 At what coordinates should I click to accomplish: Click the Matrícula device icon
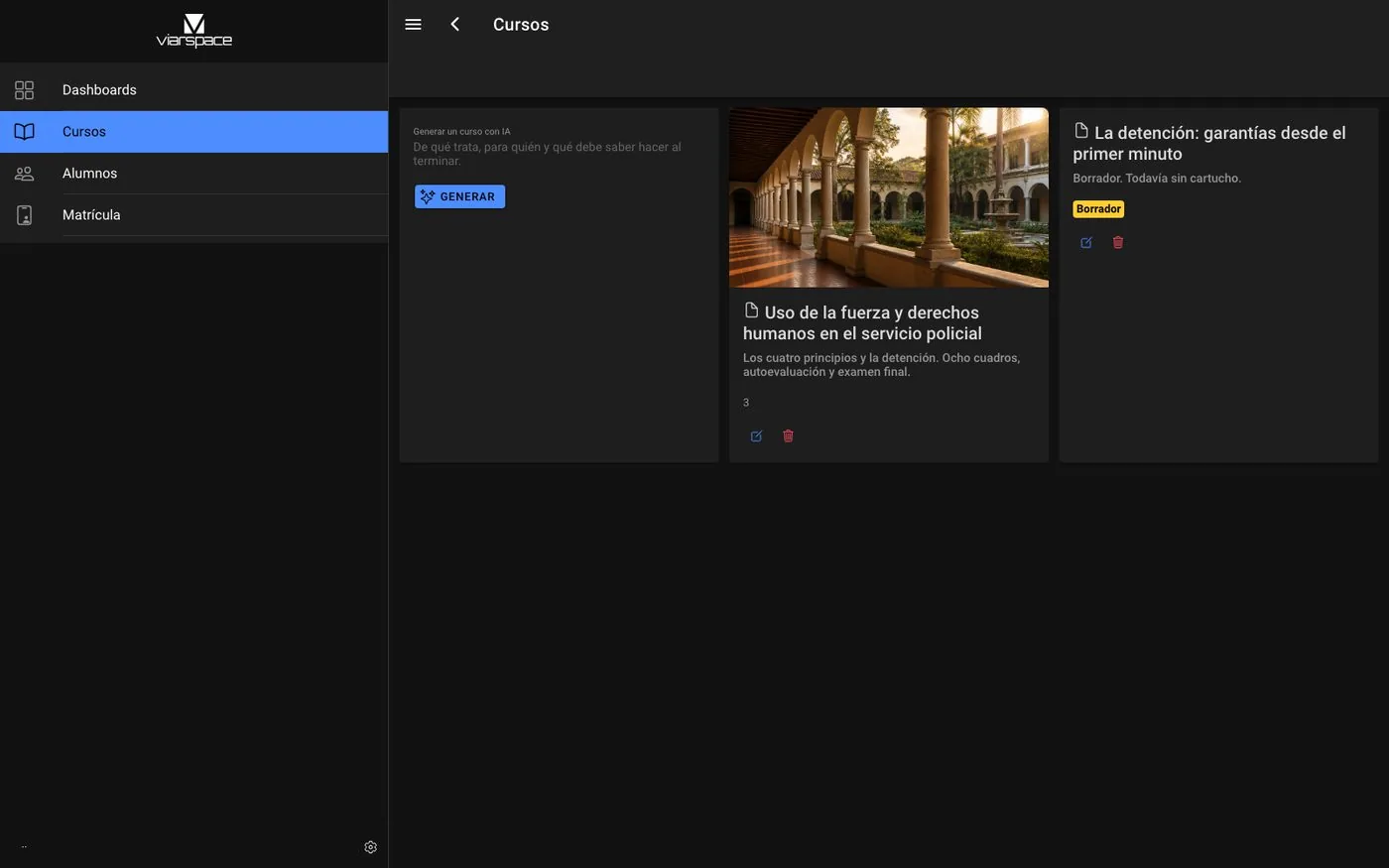tap(25, 215)
